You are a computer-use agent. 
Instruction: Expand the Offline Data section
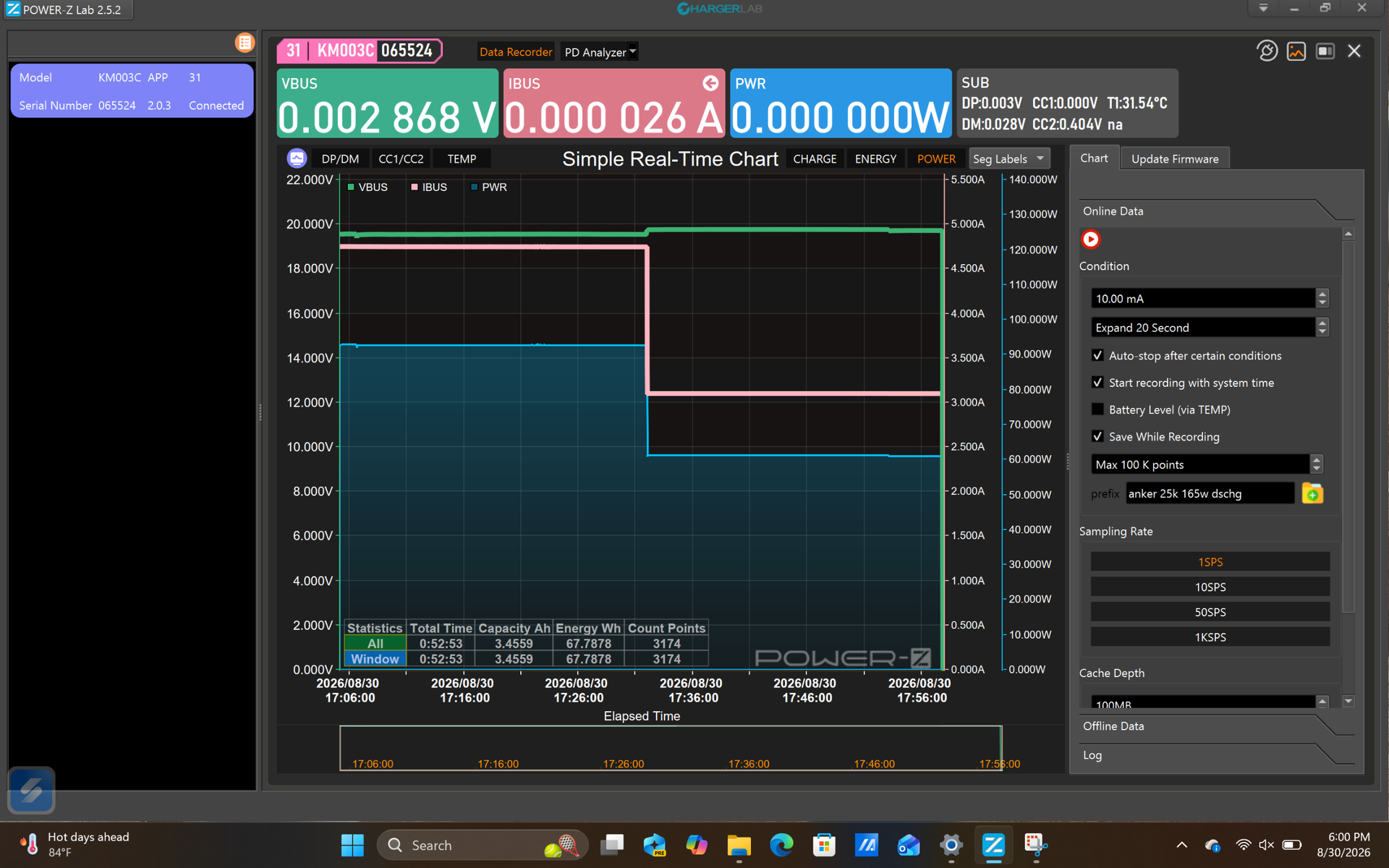pos(1214,726)
